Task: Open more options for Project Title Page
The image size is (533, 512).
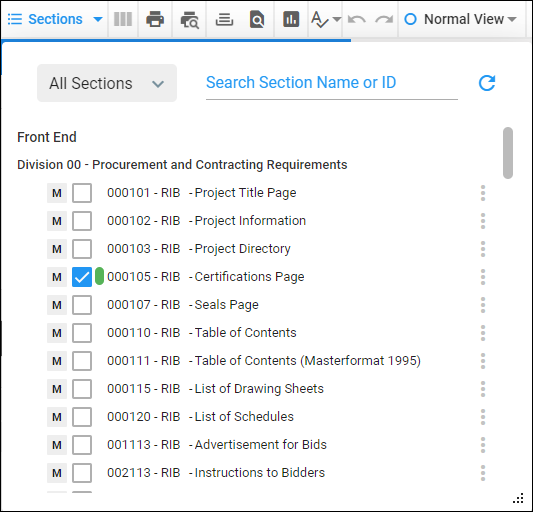Action: tap(483, 193)
